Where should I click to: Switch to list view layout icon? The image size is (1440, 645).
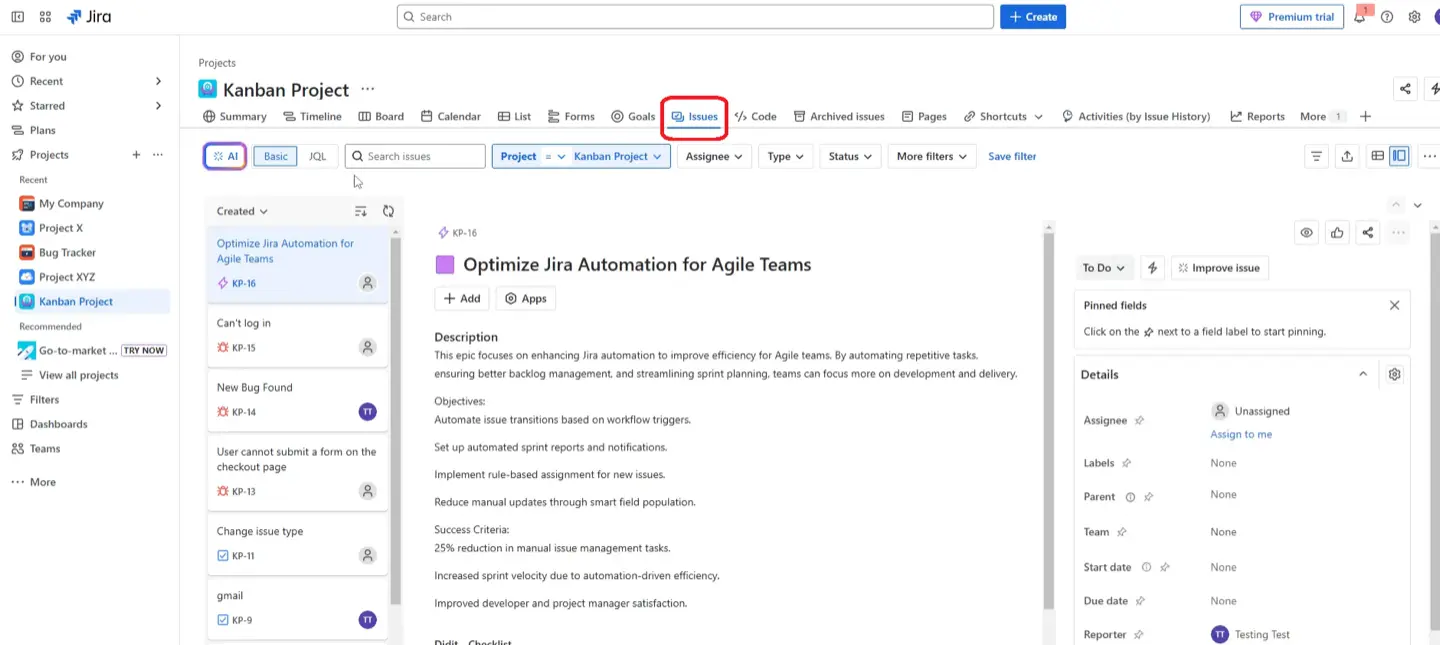click(1378, 155)
